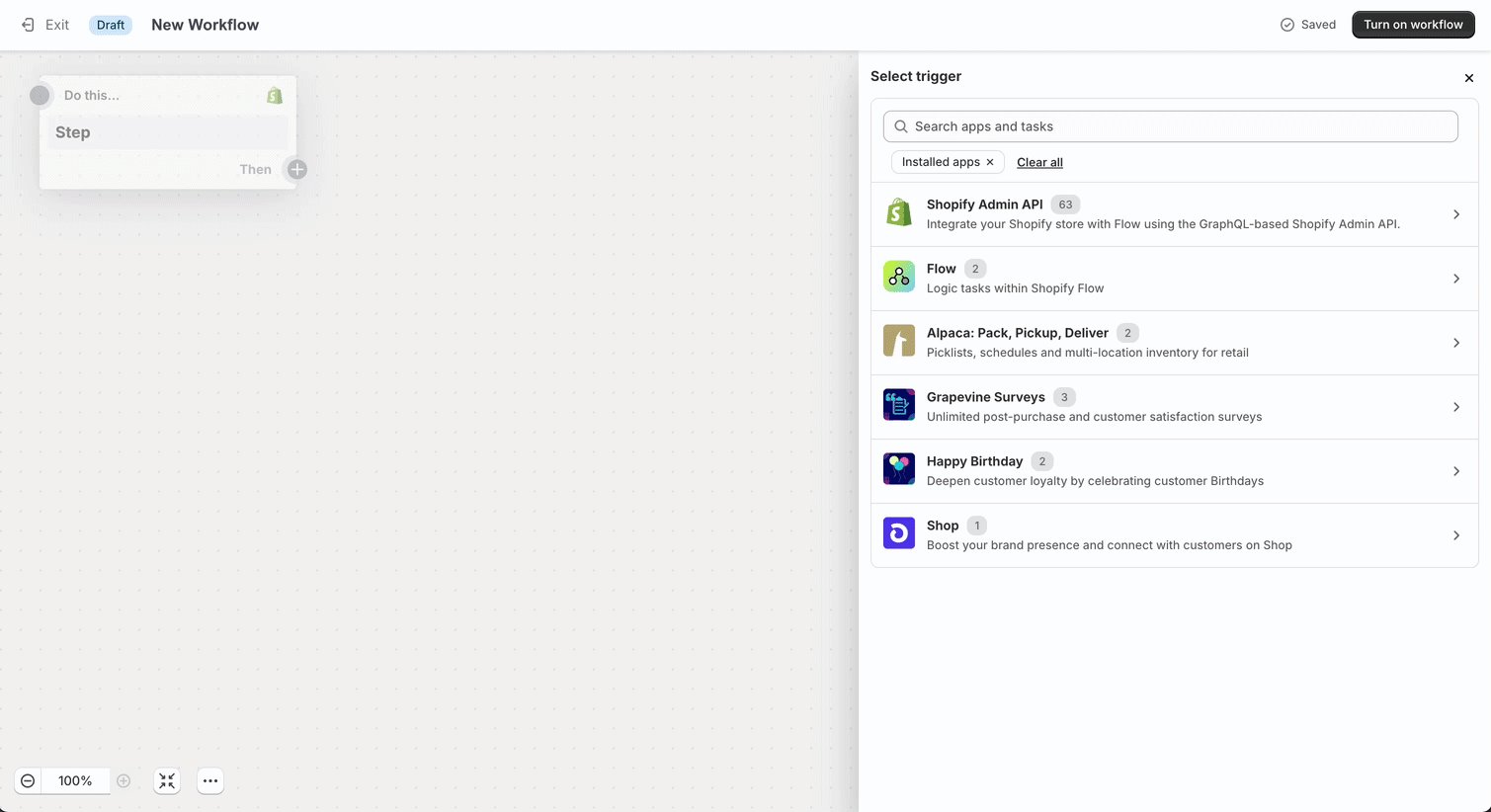This screenshot has width=1491, height=812.
Task: Click the 63 count badge
Action: point(1065,204)
